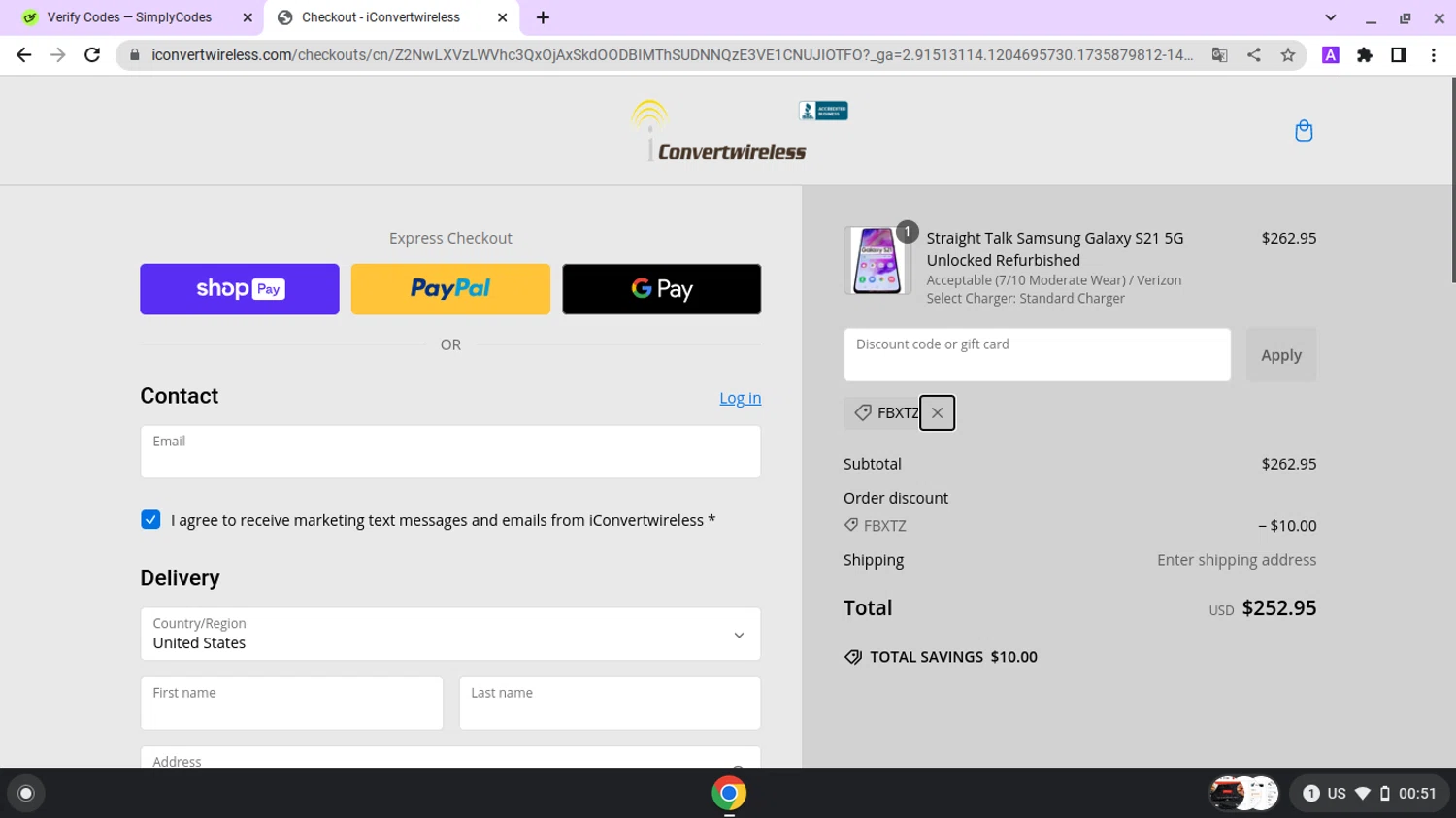Remove the FBXTZ discount code
This screenshot has height=818, width=1456.
click(937, 412)
